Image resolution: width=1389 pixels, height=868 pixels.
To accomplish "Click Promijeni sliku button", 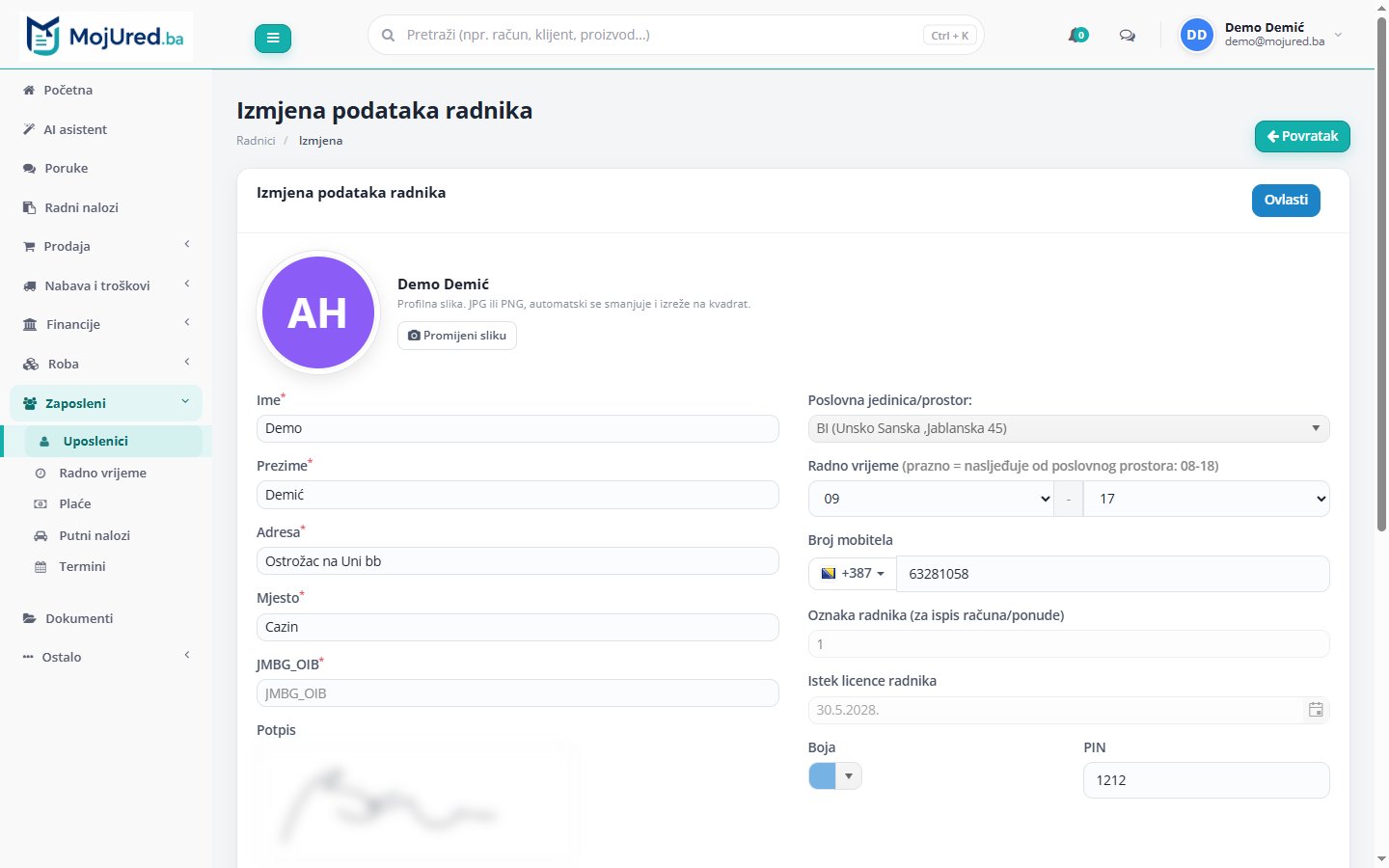I will click(457, 336).
